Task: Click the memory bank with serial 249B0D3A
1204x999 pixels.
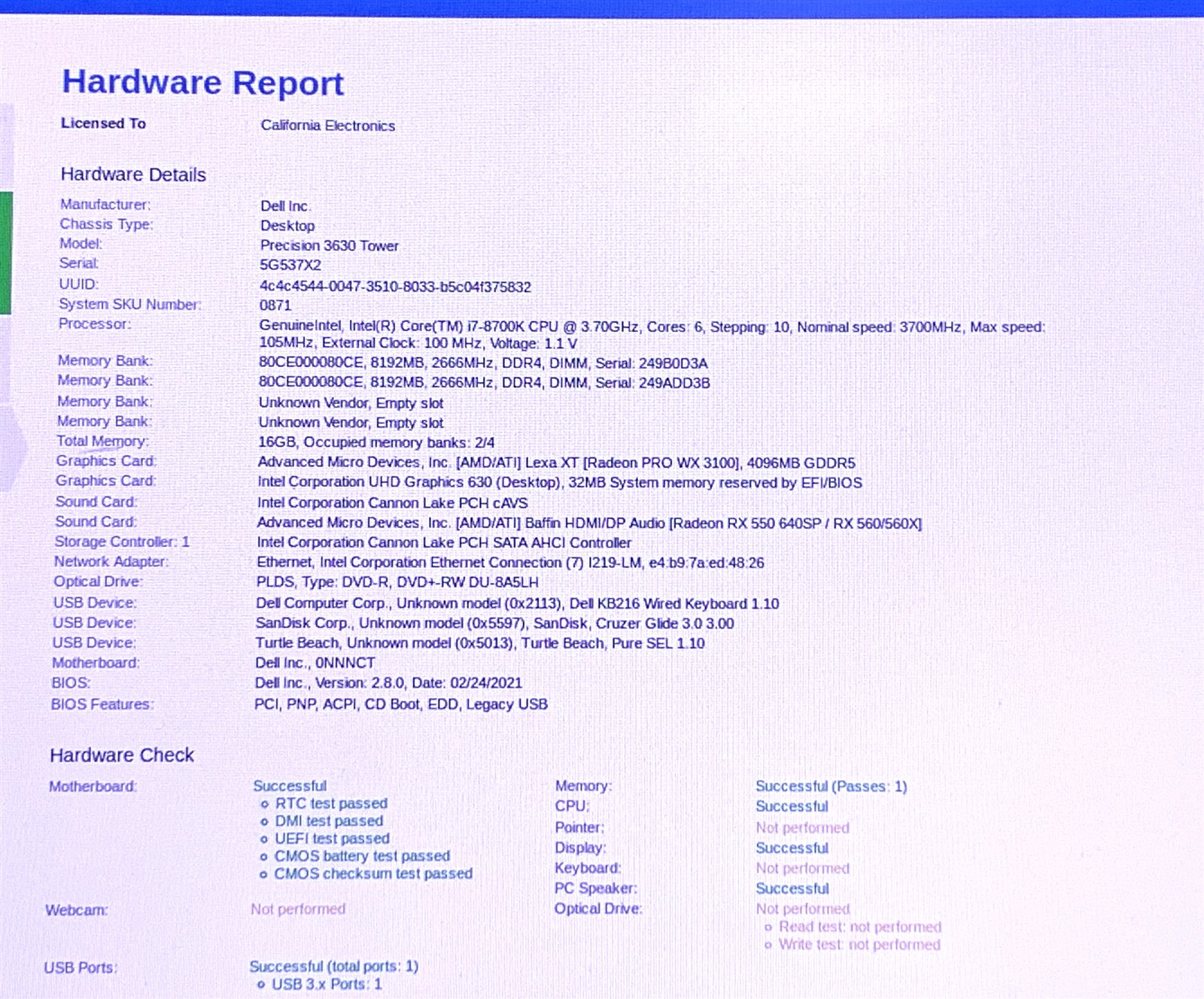Action: [x=483, y=363]
